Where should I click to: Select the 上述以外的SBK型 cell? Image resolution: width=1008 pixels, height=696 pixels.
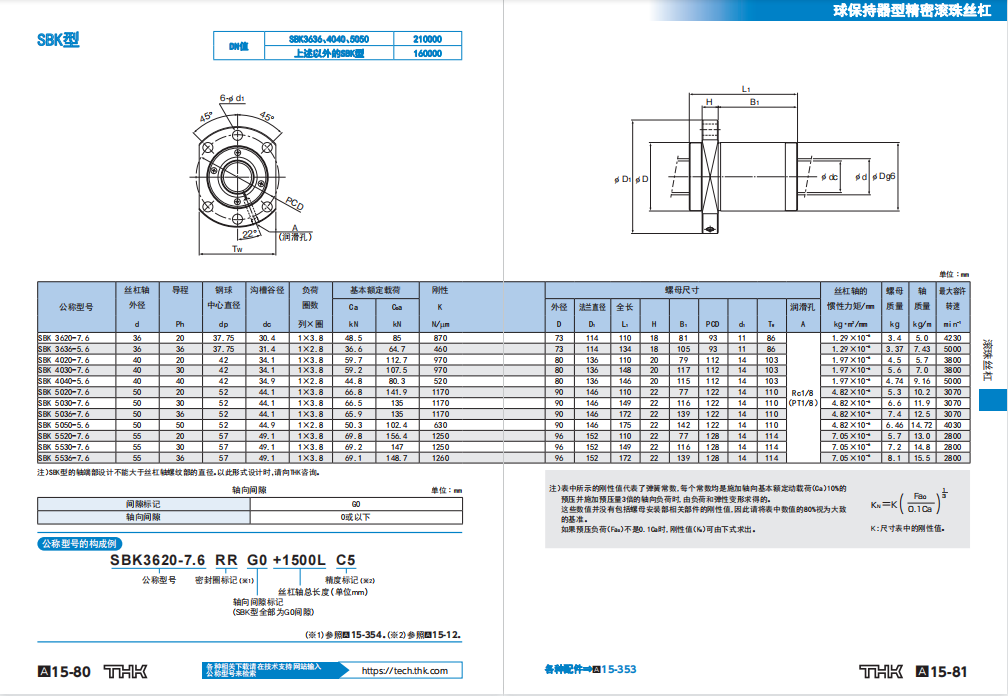(x=329, y=53)
